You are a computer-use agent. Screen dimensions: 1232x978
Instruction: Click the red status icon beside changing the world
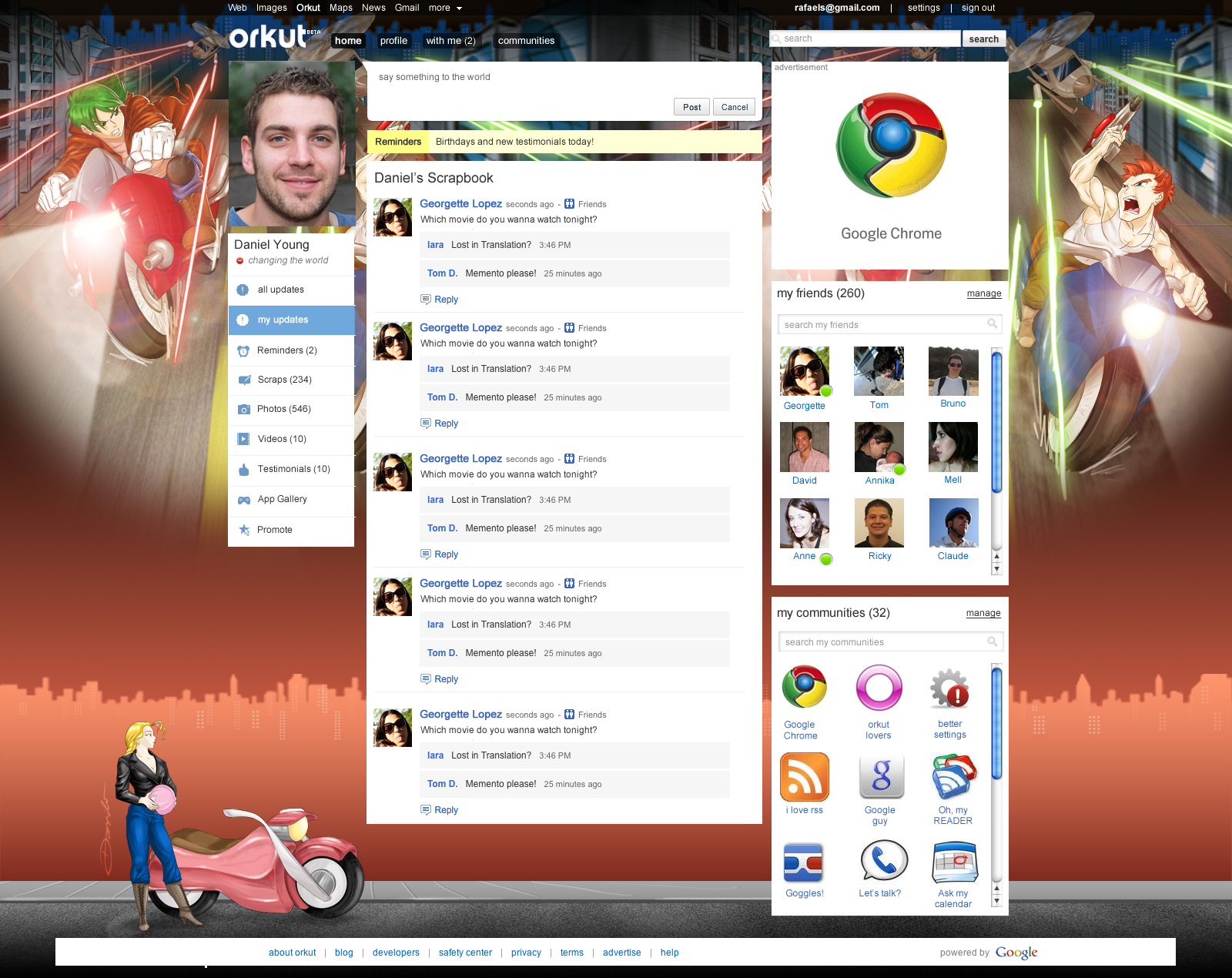click(x=239, y=261)
